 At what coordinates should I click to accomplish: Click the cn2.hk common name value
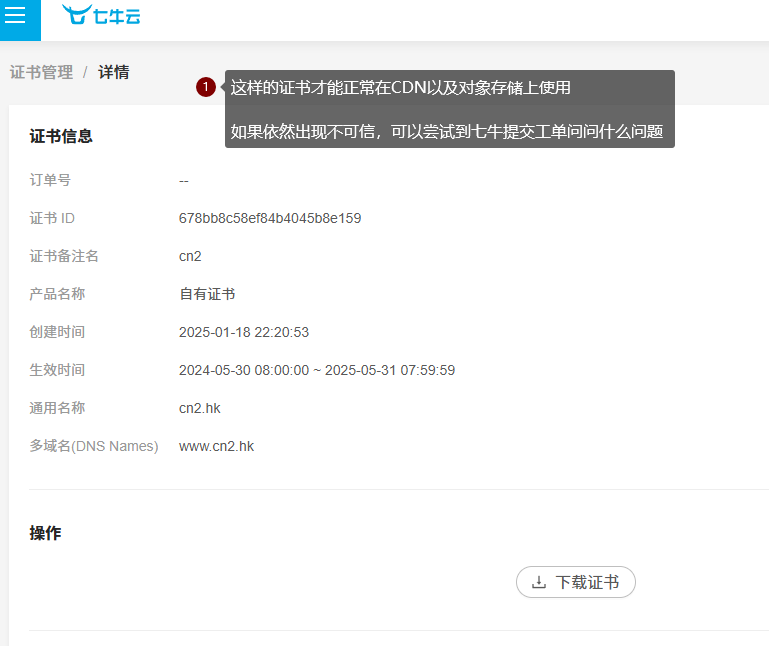click(200, 408)
